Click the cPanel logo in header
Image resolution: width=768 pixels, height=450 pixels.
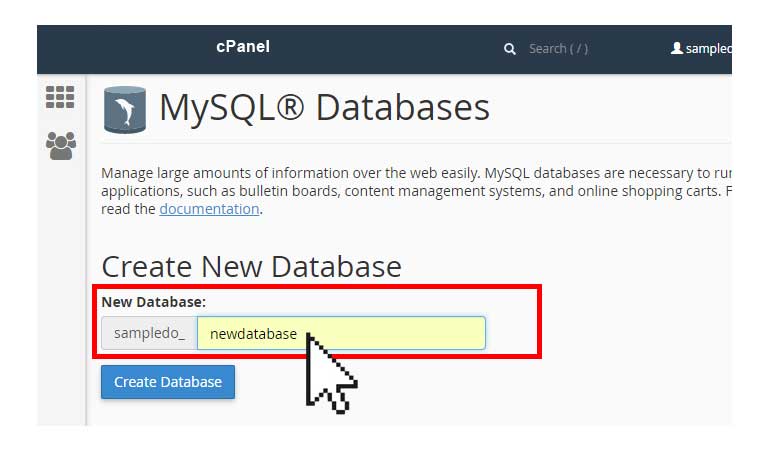pyautogui.click(x=243, y=47)
